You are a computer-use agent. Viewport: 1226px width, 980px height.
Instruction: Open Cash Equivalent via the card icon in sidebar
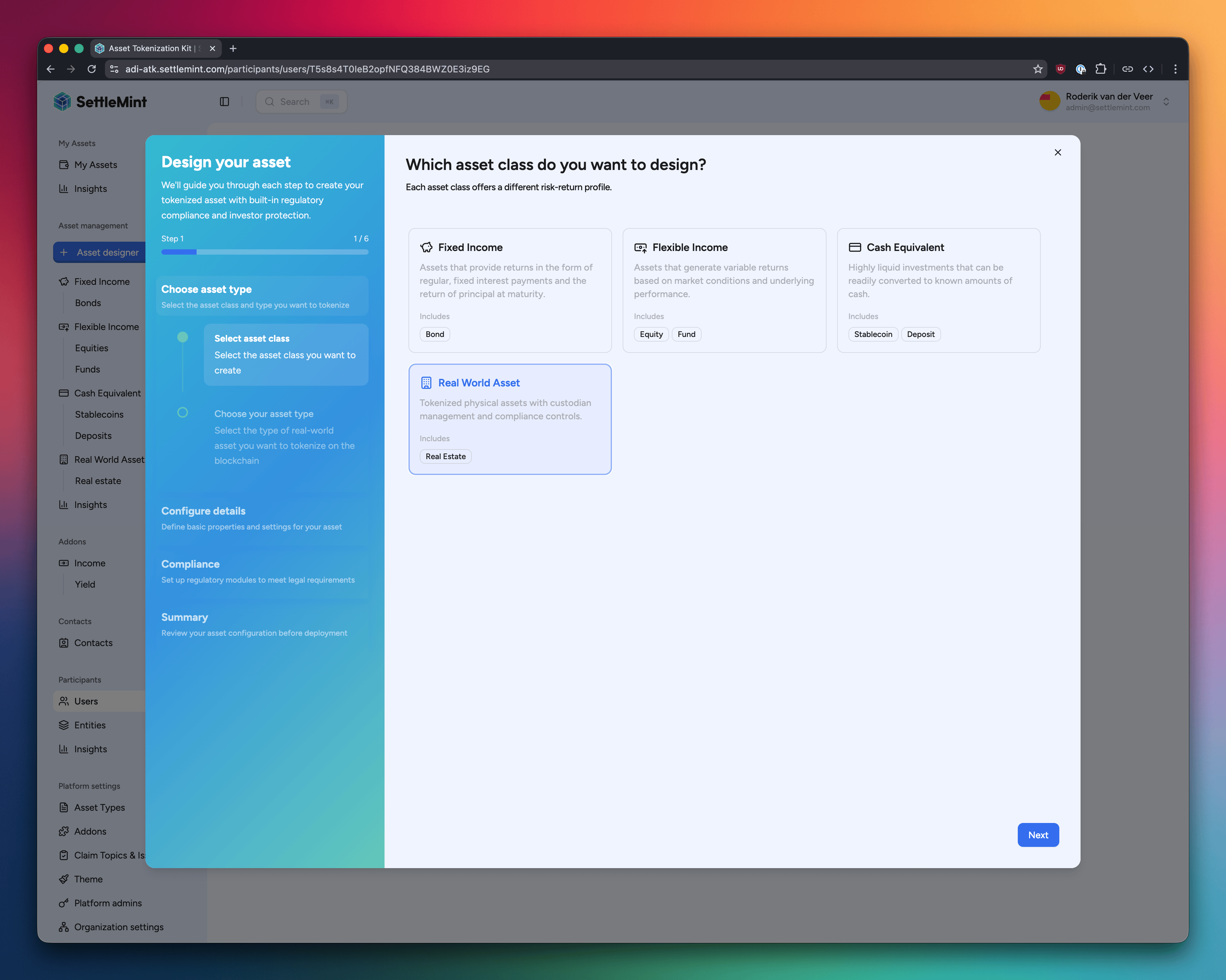(64, 393)
